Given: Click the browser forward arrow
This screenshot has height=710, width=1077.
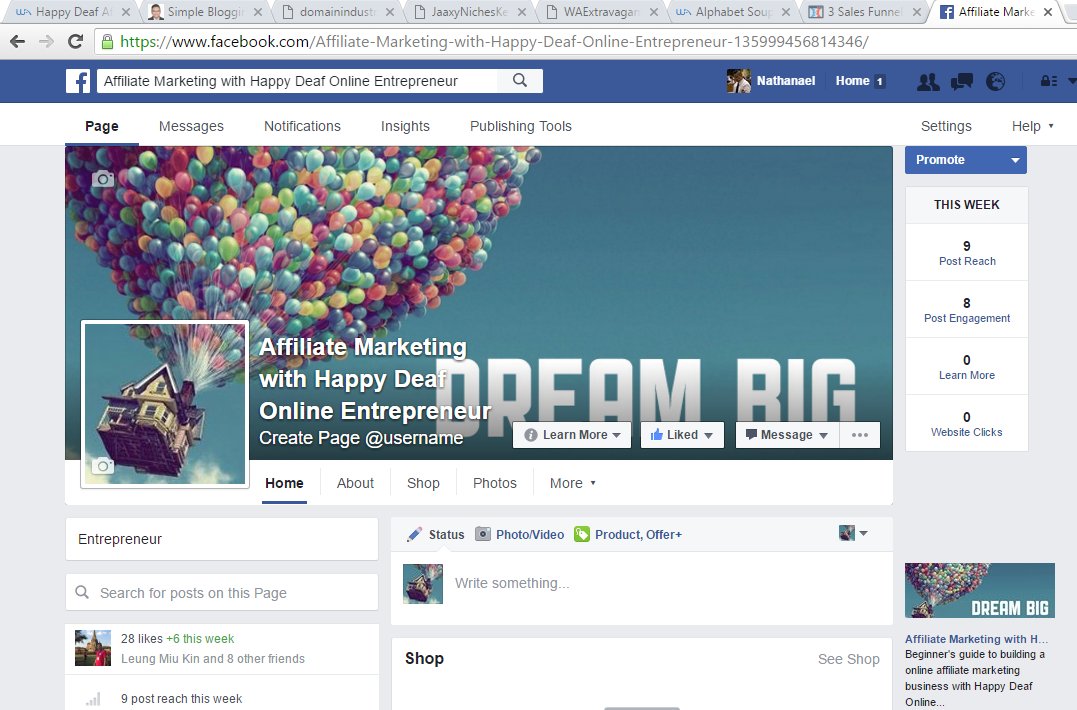Looking at the screenshot, I should 47,42.
